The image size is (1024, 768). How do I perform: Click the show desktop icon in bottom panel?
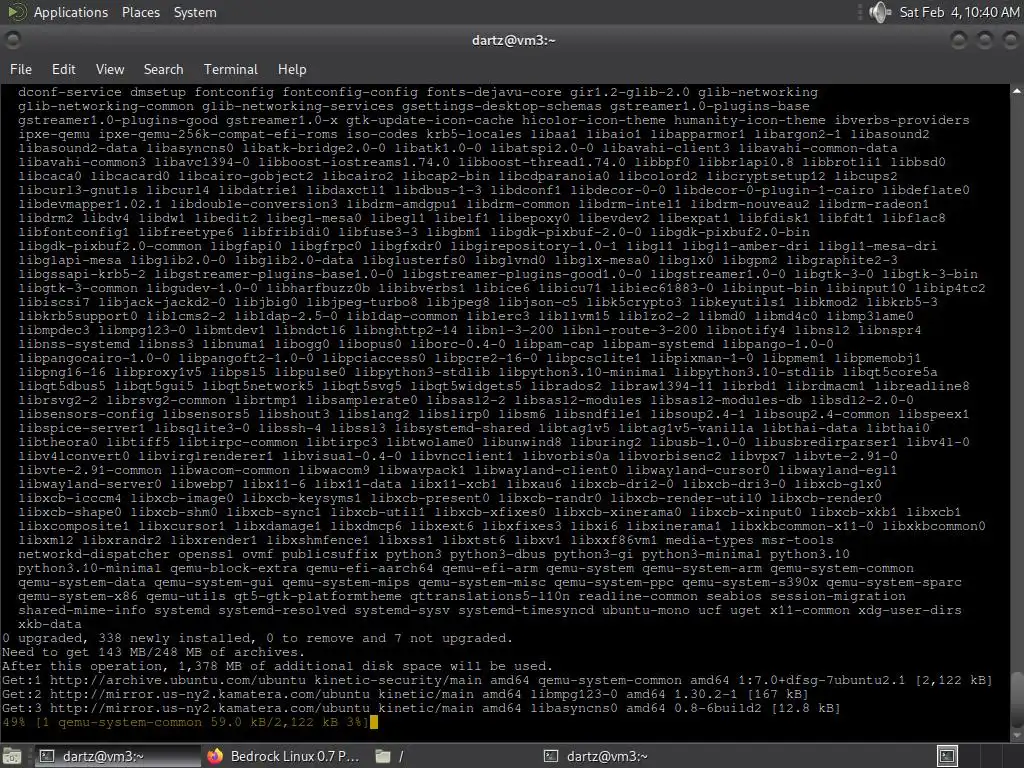click(12, 756)
